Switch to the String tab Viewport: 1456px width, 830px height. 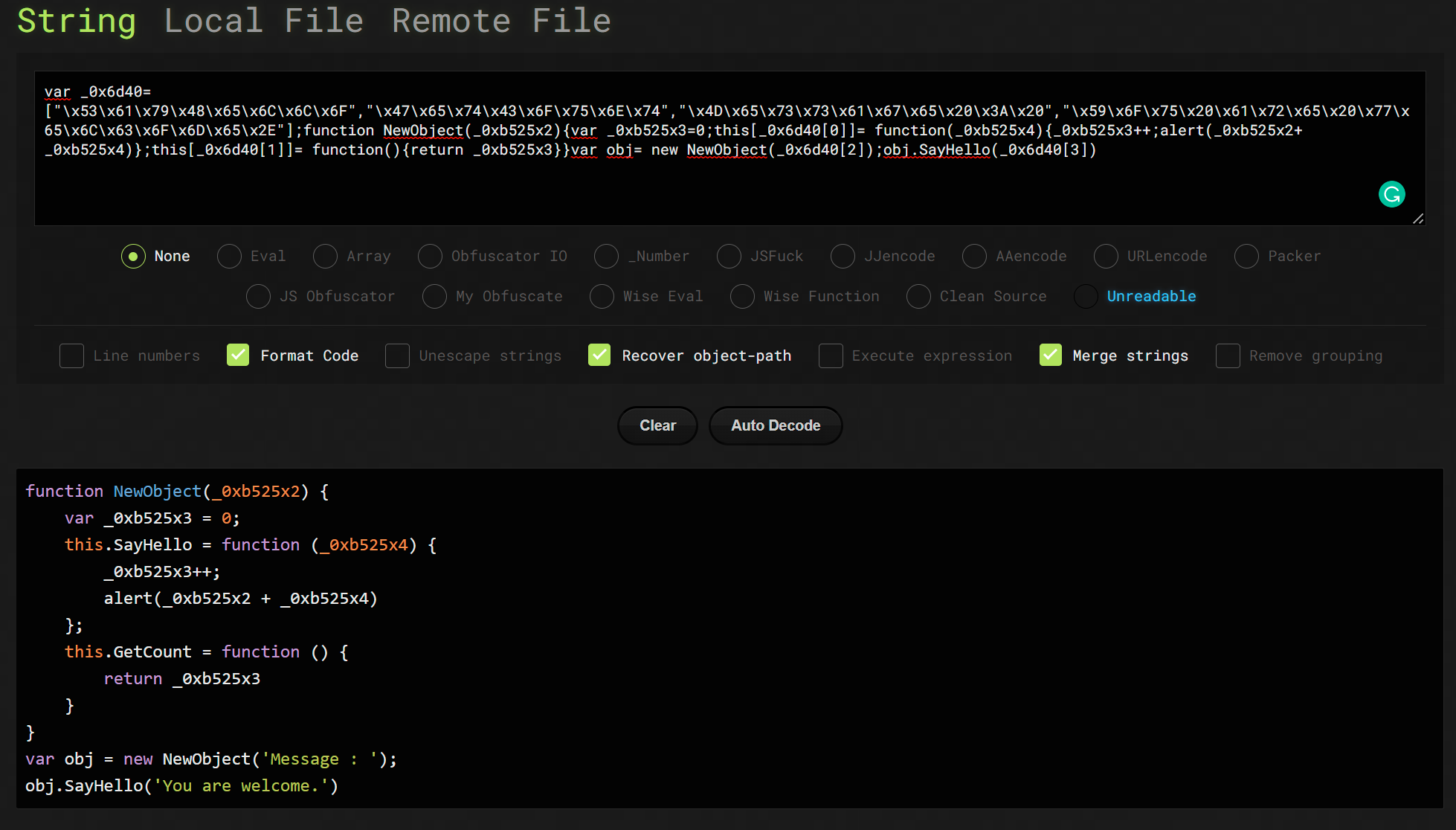77,21
